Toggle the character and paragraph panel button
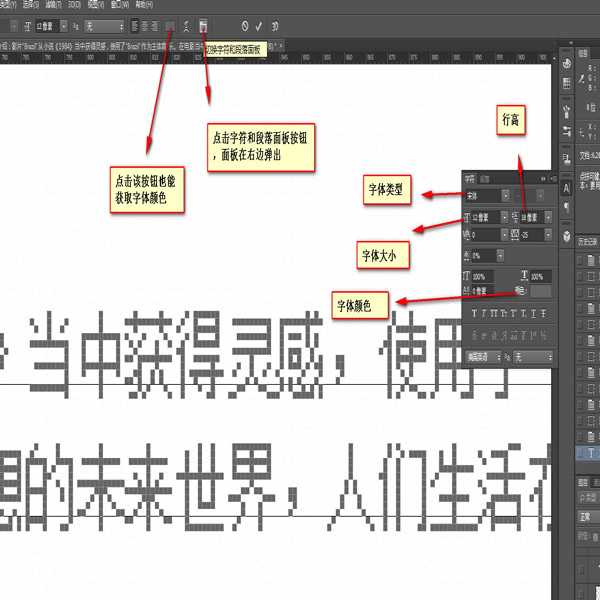Viewport: 600px width, 600px height. [x=204, y=26]
